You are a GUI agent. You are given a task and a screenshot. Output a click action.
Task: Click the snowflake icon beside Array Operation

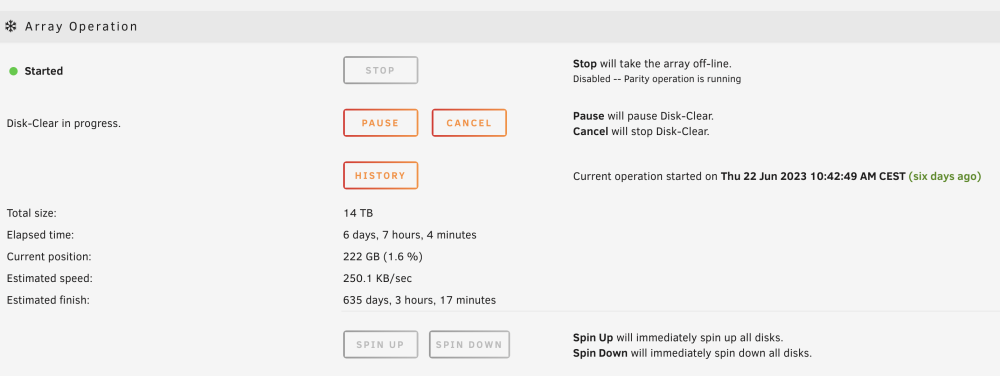coord(10,27)
